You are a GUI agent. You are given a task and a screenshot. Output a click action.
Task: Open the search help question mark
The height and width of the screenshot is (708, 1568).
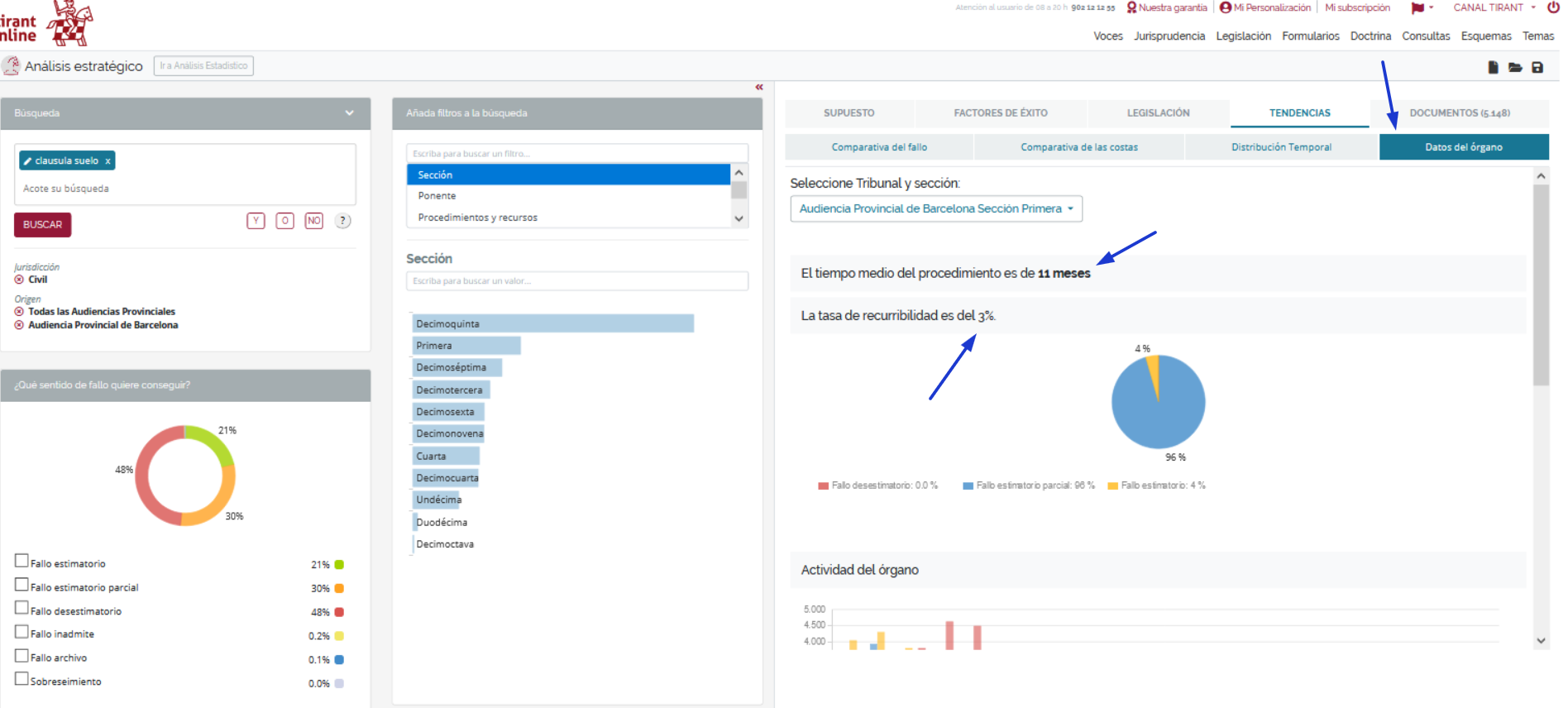[x=342, y=221]
